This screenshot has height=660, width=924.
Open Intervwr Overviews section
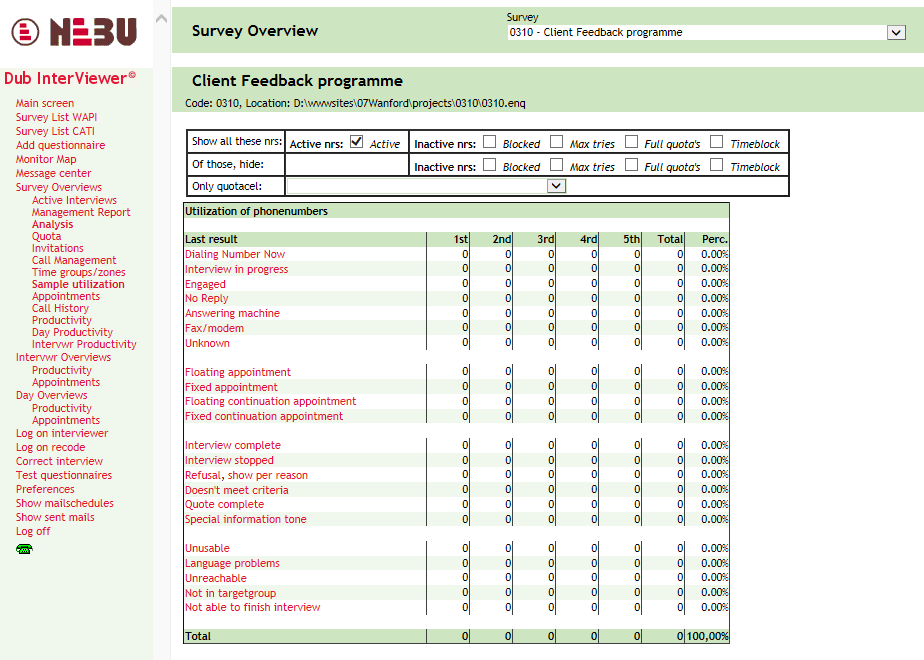[64, 357]
